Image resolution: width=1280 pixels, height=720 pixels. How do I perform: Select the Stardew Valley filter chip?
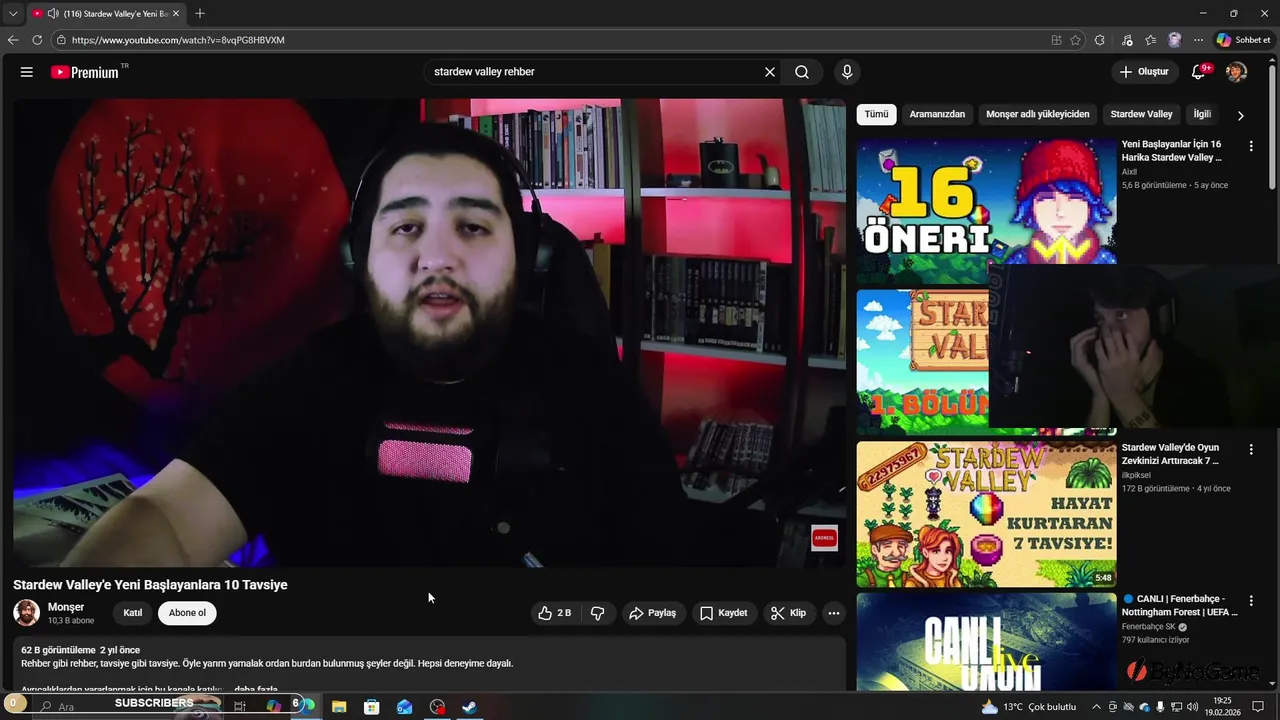1141,114
